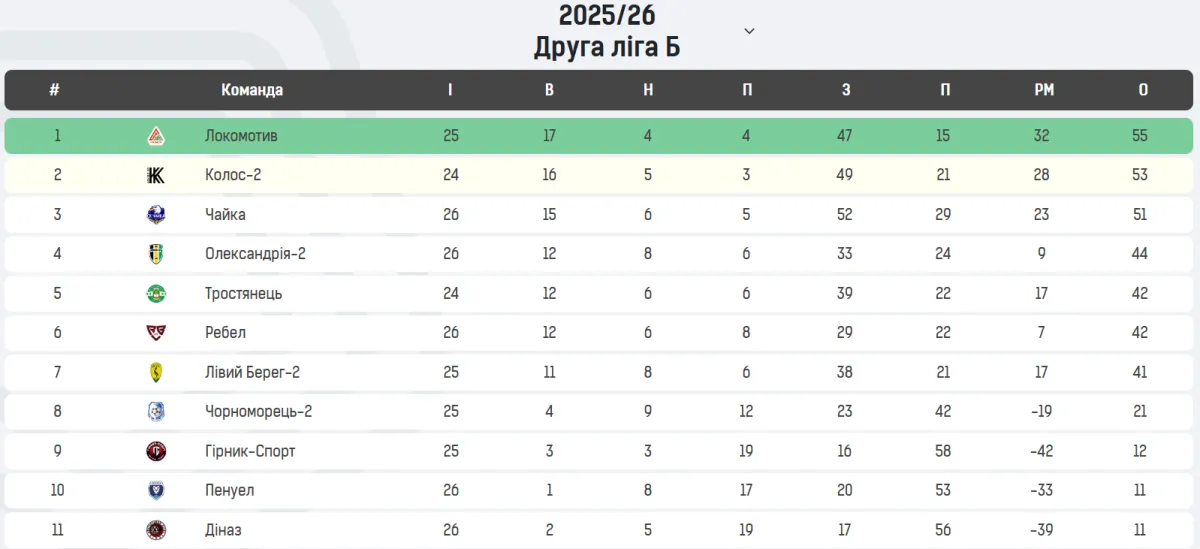
Task: Open the Локомотив team name link
Action: pyautogui.click(x=241, y=136)
